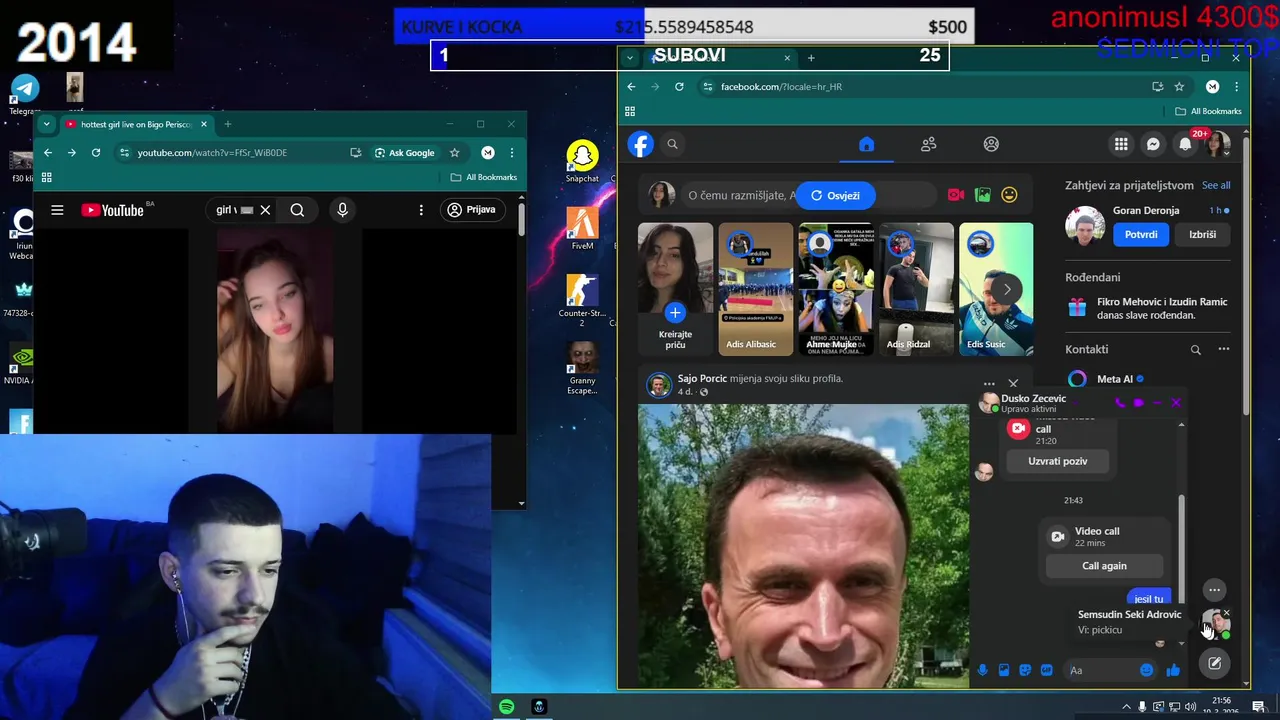Hide the Sajo Porcic post
Viewport: 1280px width, 720px height.
click(x=1013, y=383)
